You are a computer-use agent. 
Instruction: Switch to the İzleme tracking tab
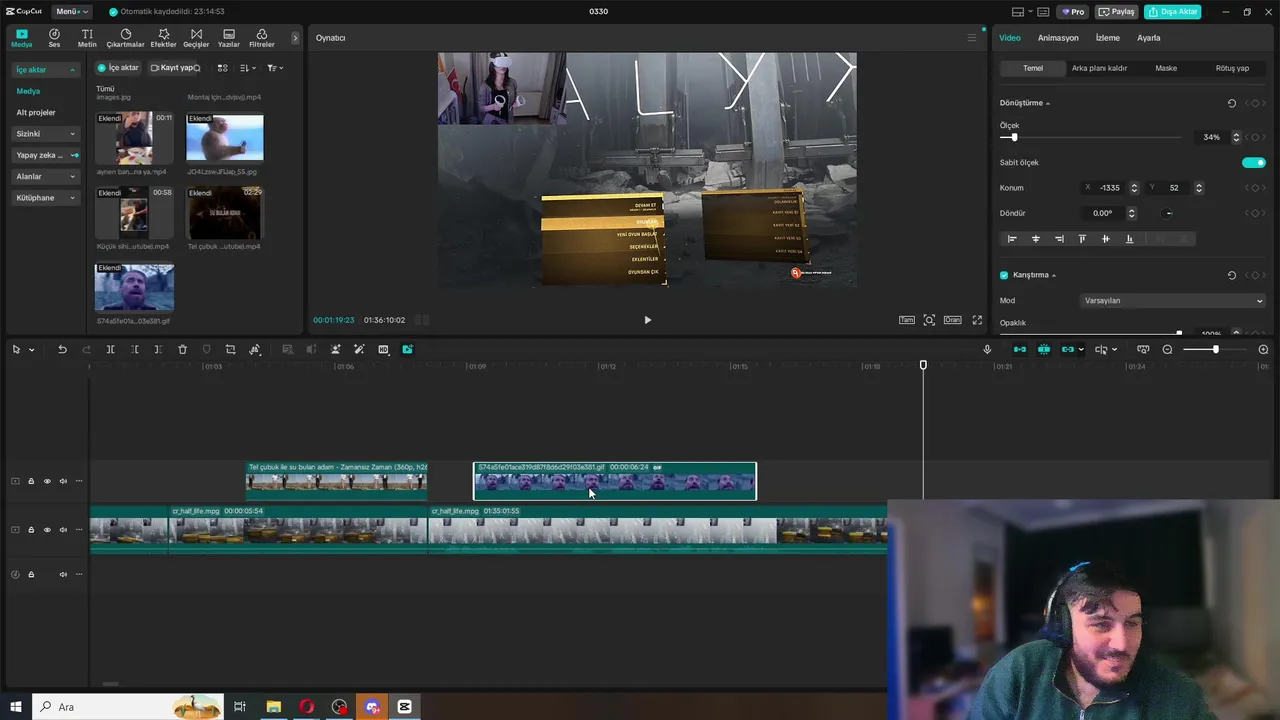[x=1107, y=38]
